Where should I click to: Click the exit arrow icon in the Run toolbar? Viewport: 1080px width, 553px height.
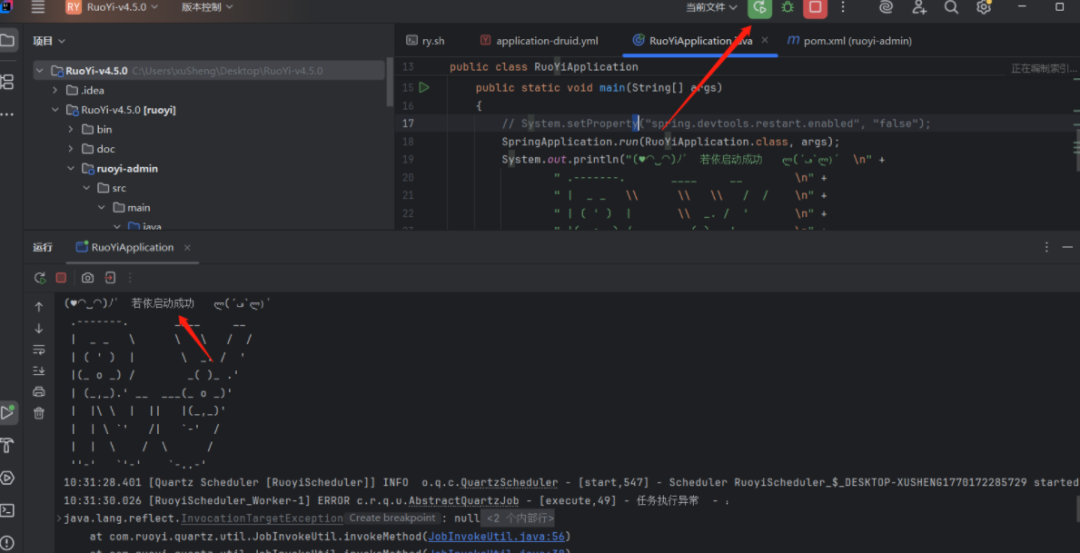[110, 278]
